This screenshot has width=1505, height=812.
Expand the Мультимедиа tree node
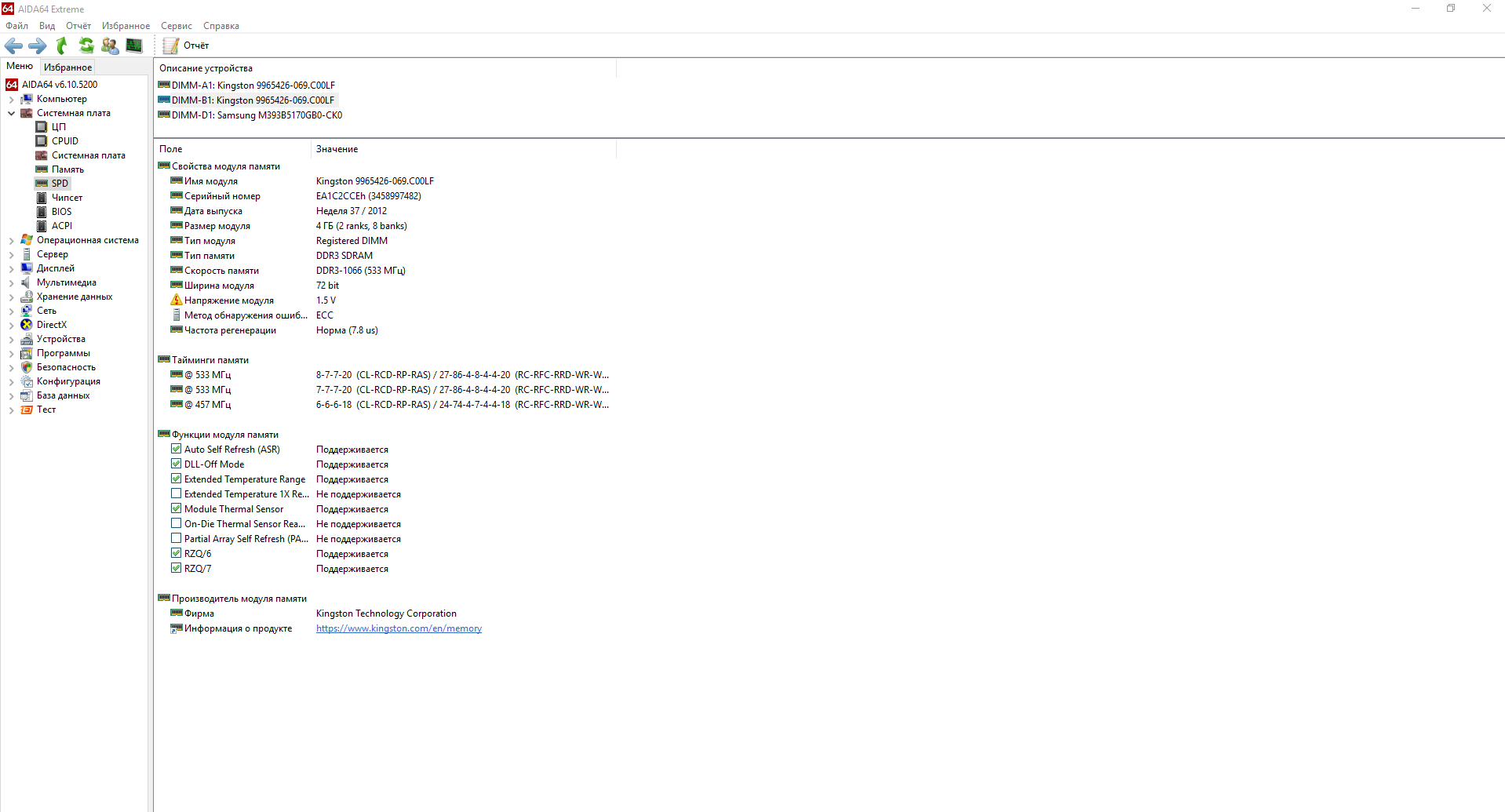(11, 283)
